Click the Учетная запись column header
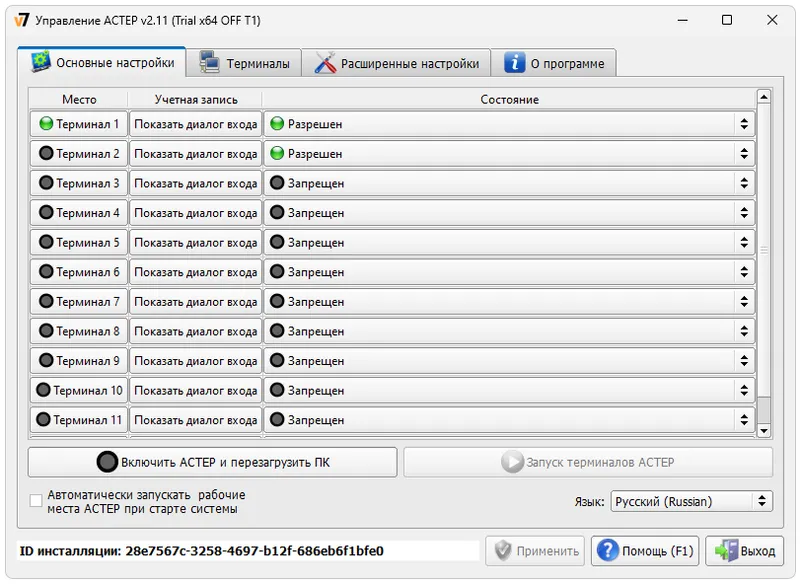This screenshot has height=585, width=800. [196, 99]
